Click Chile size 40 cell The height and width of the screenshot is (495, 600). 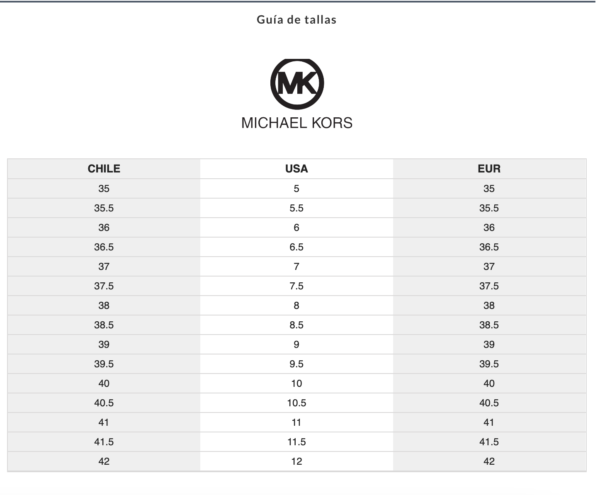coord(104,384)
